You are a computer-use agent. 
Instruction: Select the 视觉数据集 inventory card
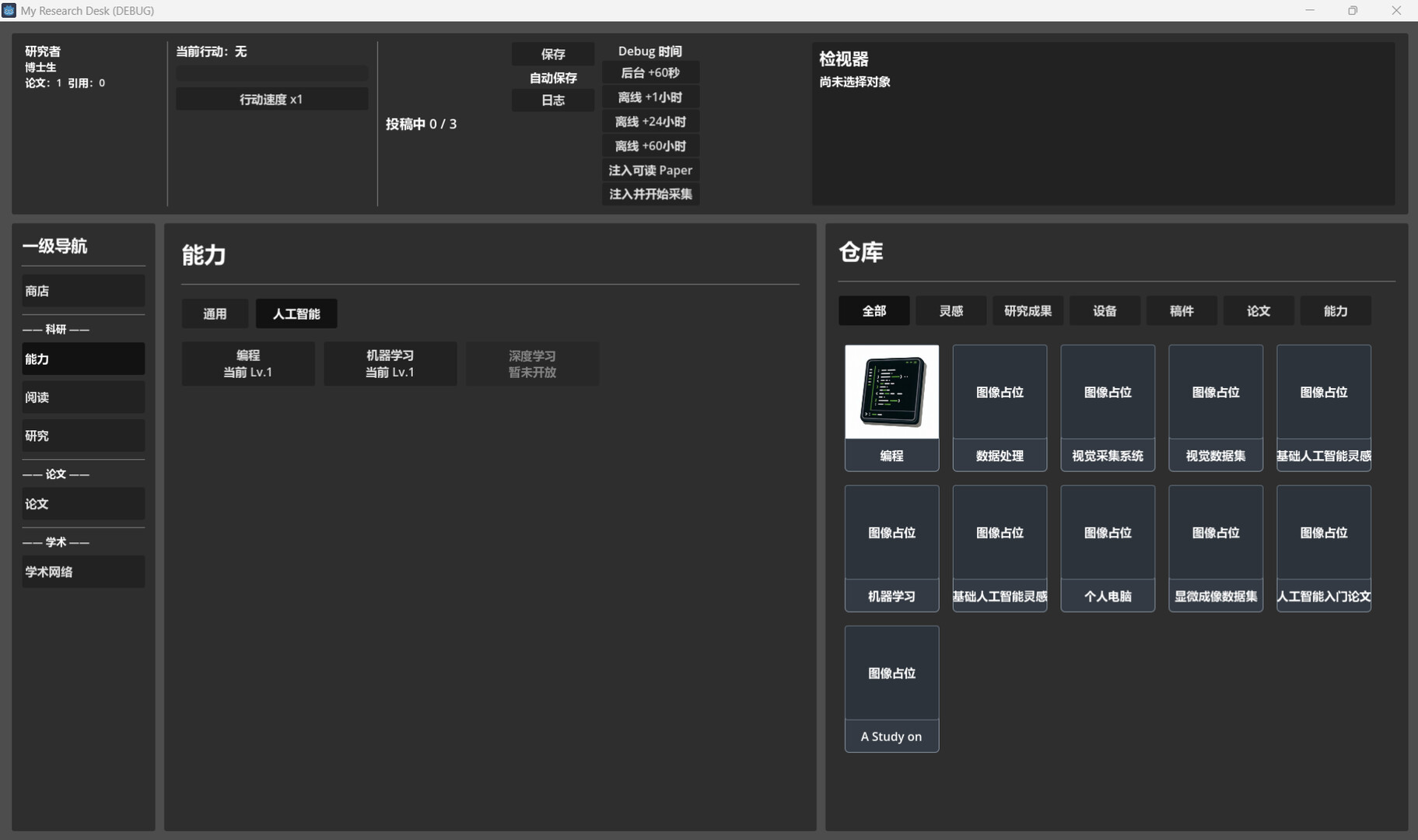(1215, 408)
